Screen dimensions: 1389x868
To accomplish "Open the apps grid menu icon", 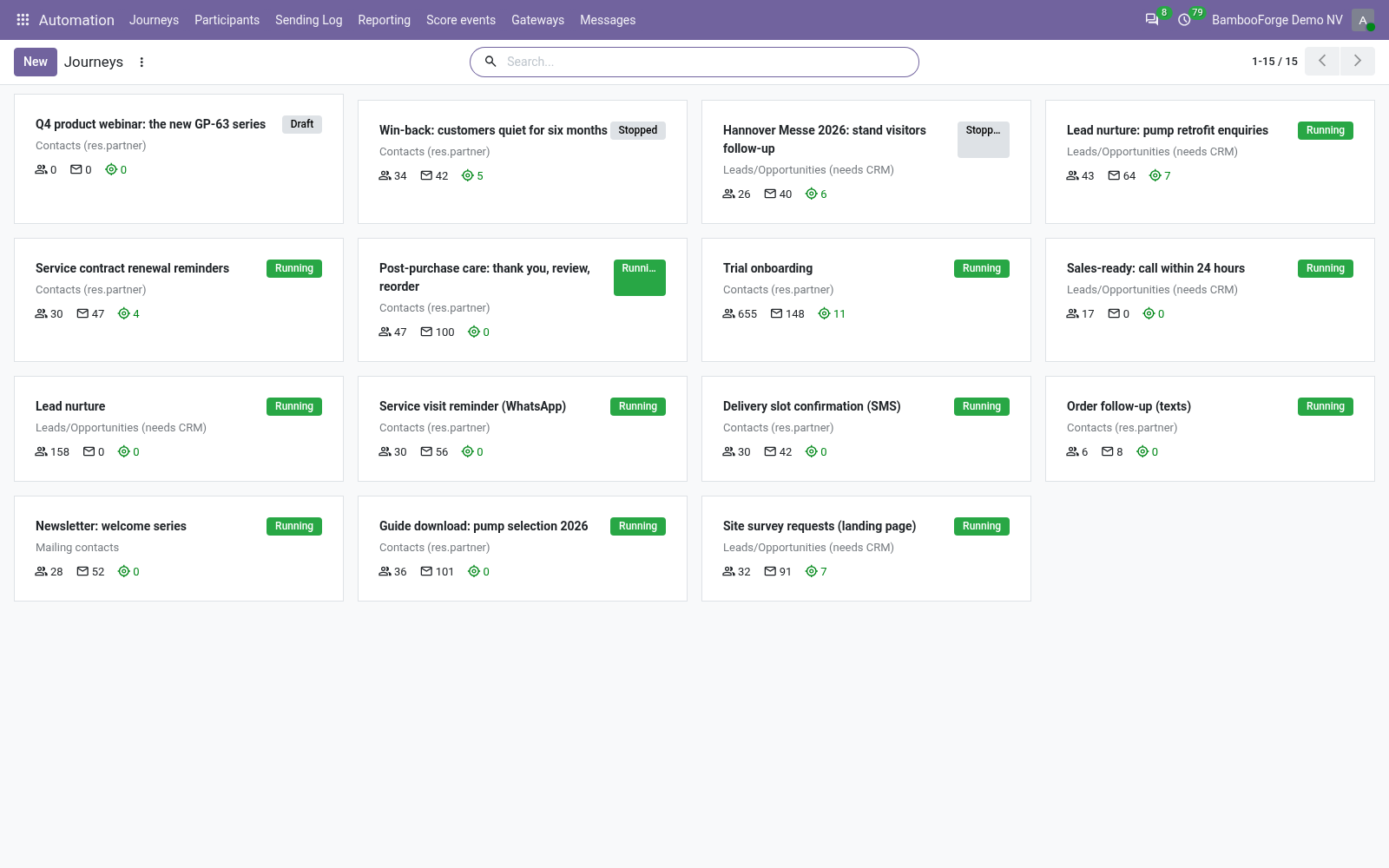I will point(23,20).
